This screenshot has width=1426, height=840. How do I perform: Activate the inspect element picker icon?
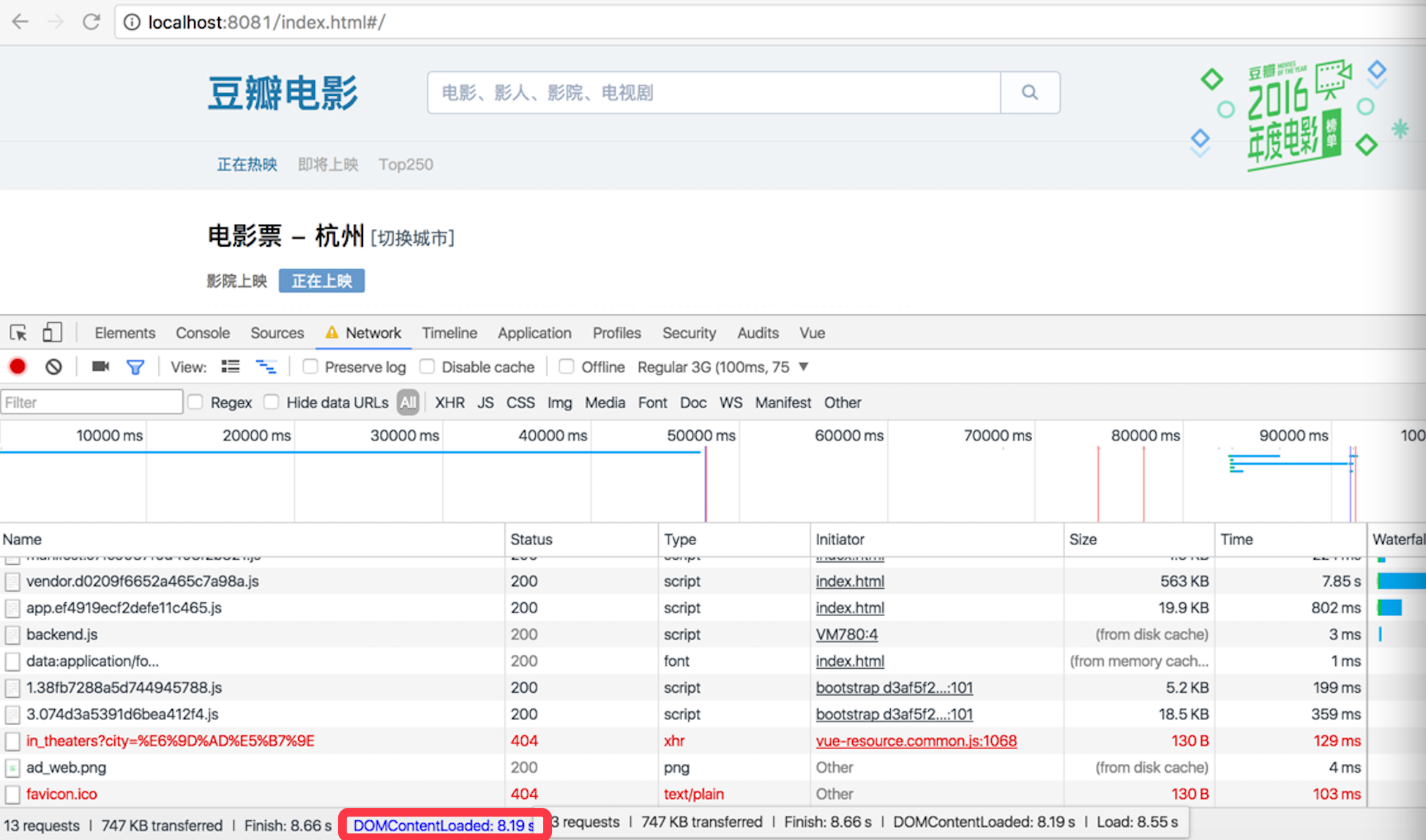[x=18, y=333]
